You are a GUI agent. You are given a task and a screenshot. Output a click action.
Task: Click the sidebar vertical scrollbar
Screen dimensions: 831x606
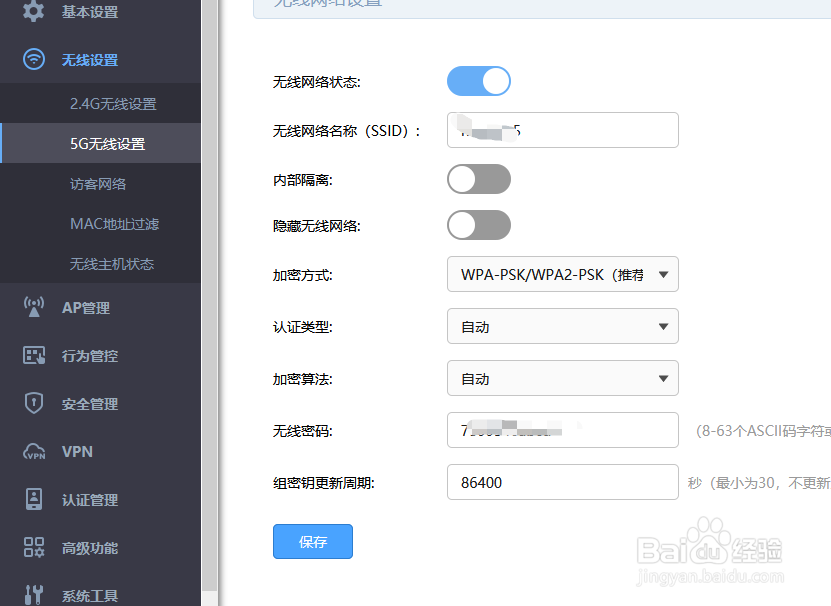click(210, 295)
